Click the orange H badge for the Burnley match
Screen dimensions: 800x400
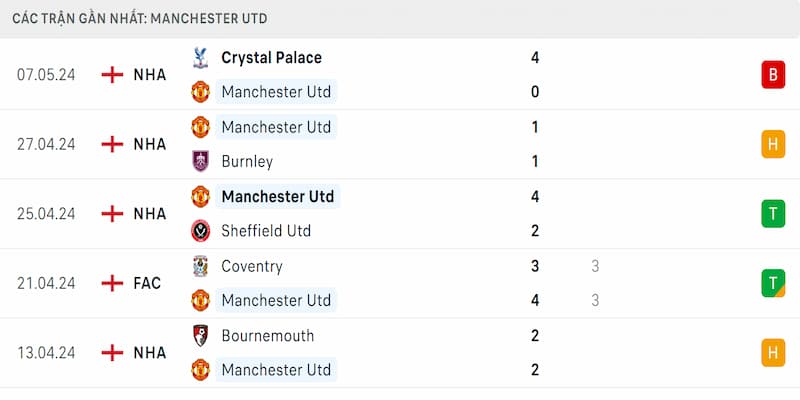(x=772, y=144)
